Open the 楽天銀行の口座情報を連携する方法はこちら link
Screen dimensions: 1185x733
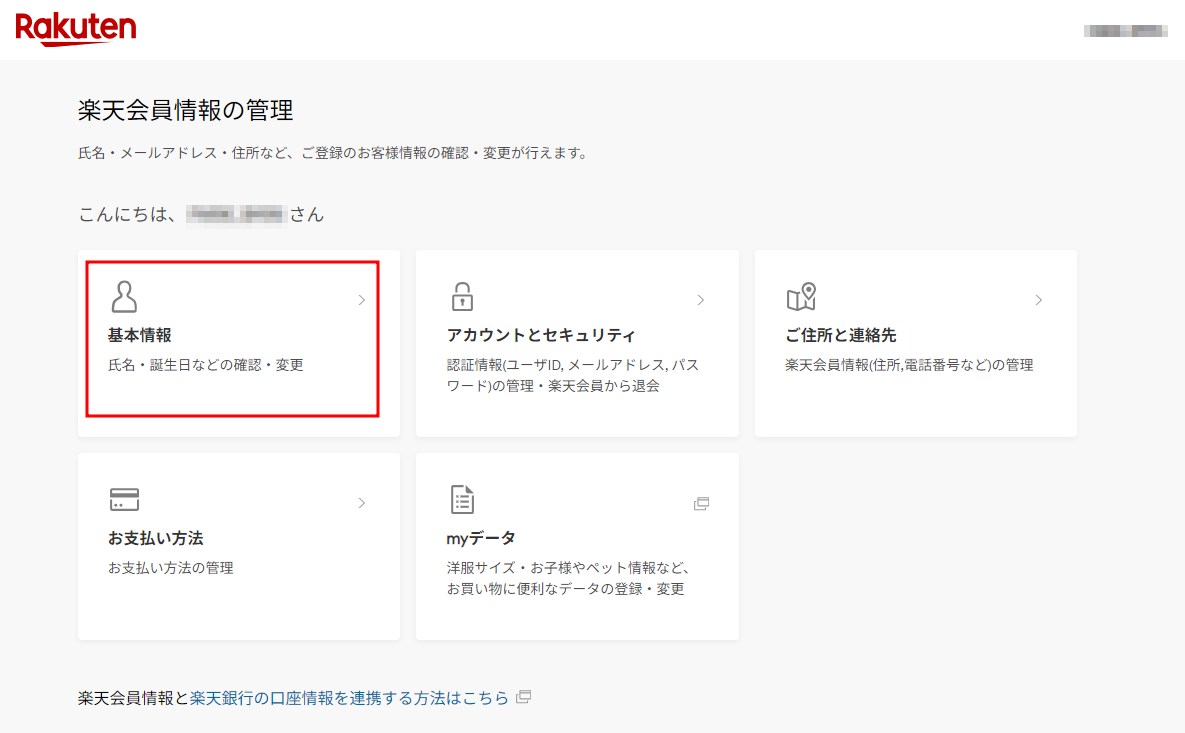click(x=349, y=698)
